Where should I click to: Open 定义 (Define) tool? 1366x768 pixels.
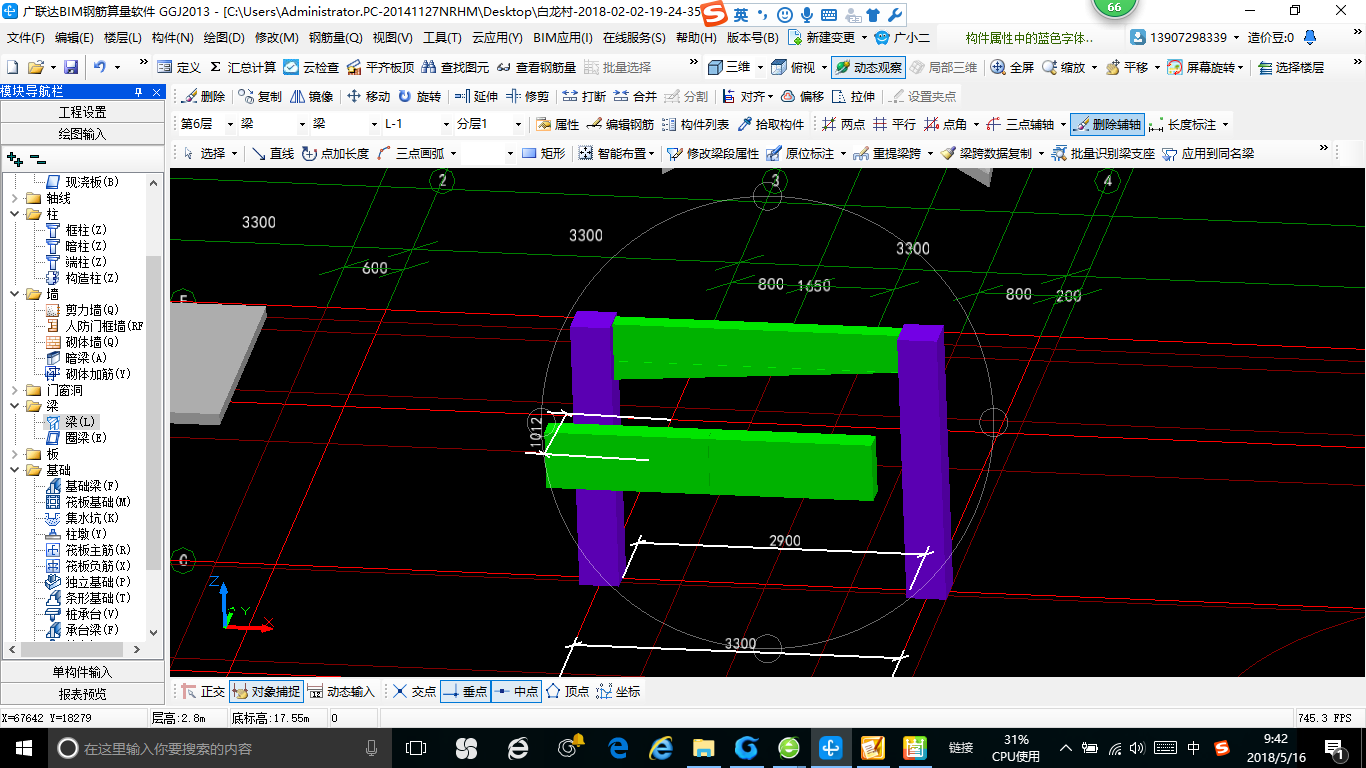click(179, 67)
